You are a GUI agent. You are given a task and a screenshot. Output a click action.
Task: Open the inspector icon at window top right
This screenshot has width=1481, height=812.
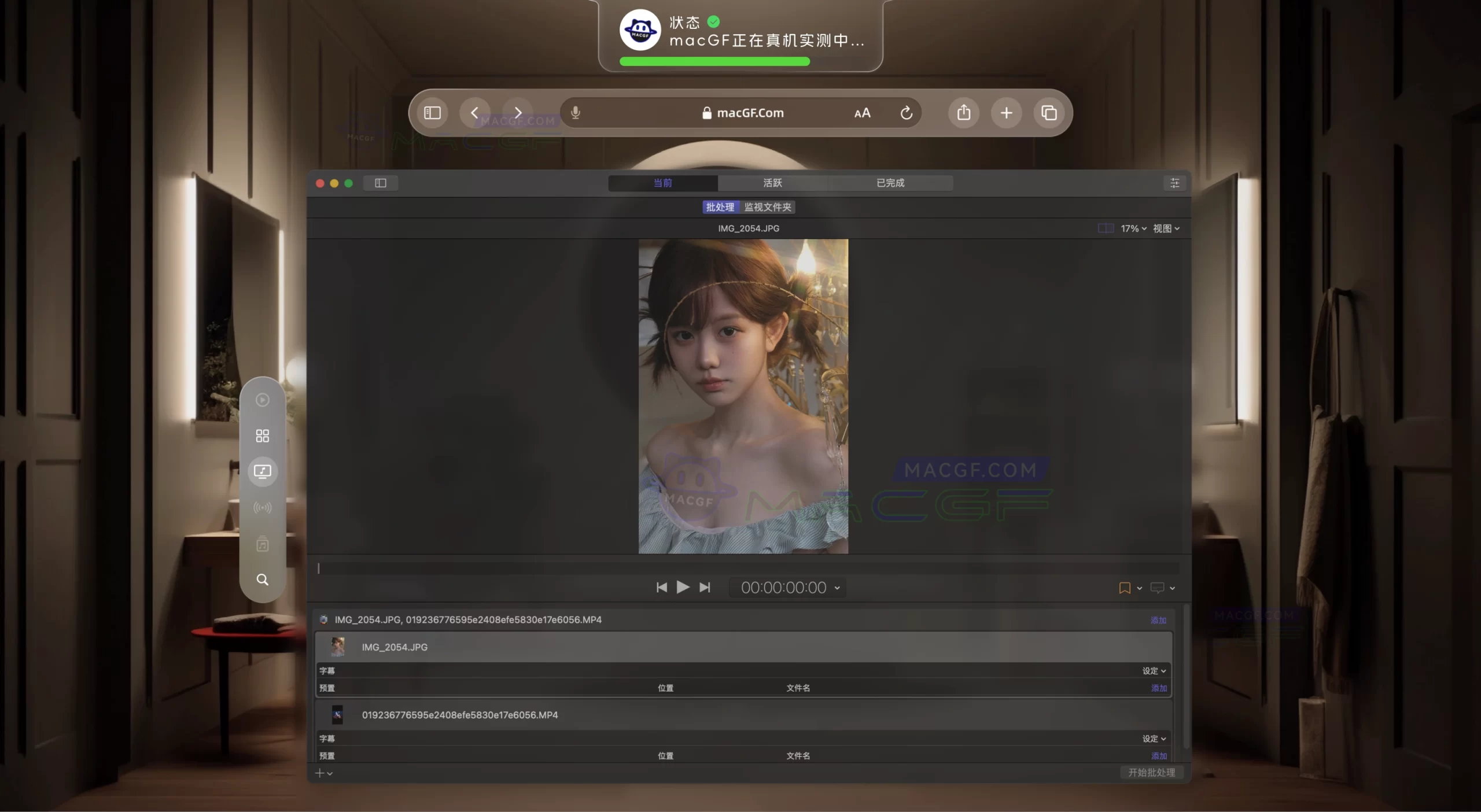[1176, 183]
